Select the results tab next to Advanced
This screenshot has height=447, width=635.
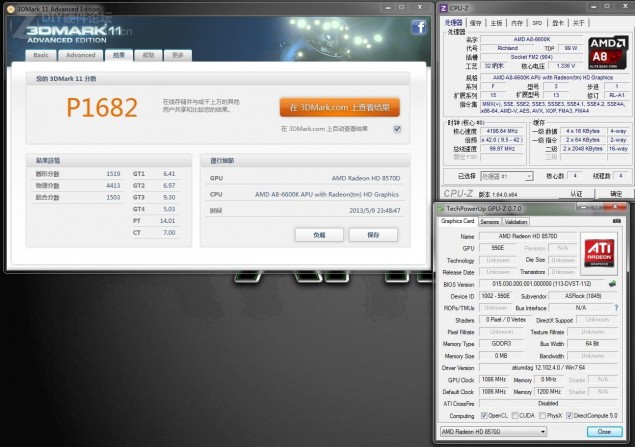tap(119, 55)
